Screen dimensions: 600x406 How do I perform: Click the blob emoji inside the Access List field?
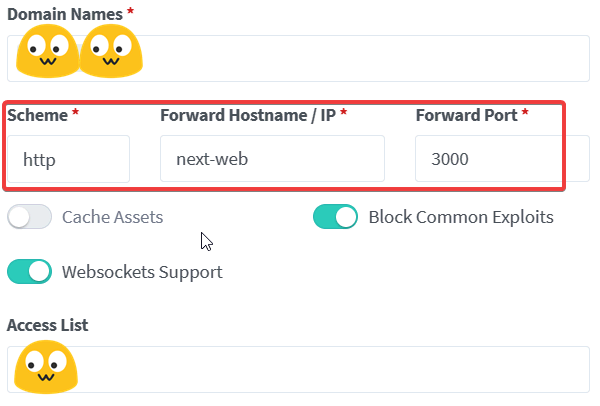pos(46,367)
